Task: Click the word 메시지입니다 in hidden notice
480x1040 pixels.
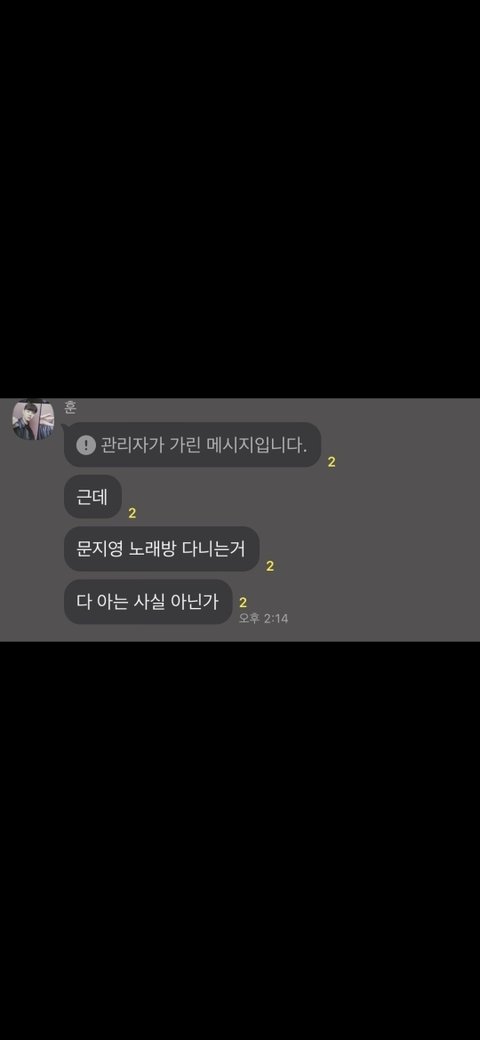Action: pyautogui.click(x=262, y=445)
